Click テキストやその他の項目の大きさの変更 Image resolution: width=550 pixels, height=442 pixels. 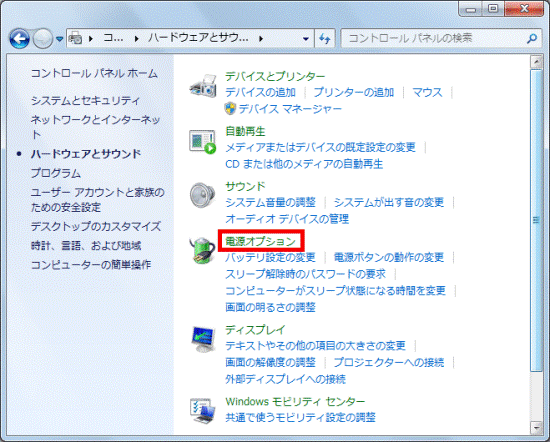pos(315,346)
